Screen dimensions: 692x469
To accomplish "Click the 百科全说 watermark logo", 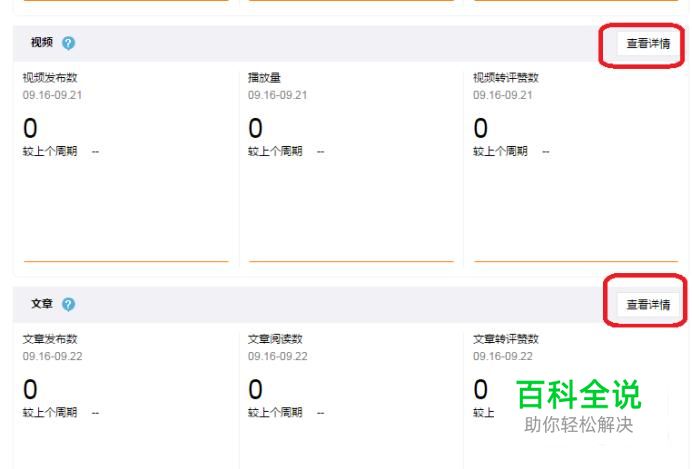I will (579, 394).
